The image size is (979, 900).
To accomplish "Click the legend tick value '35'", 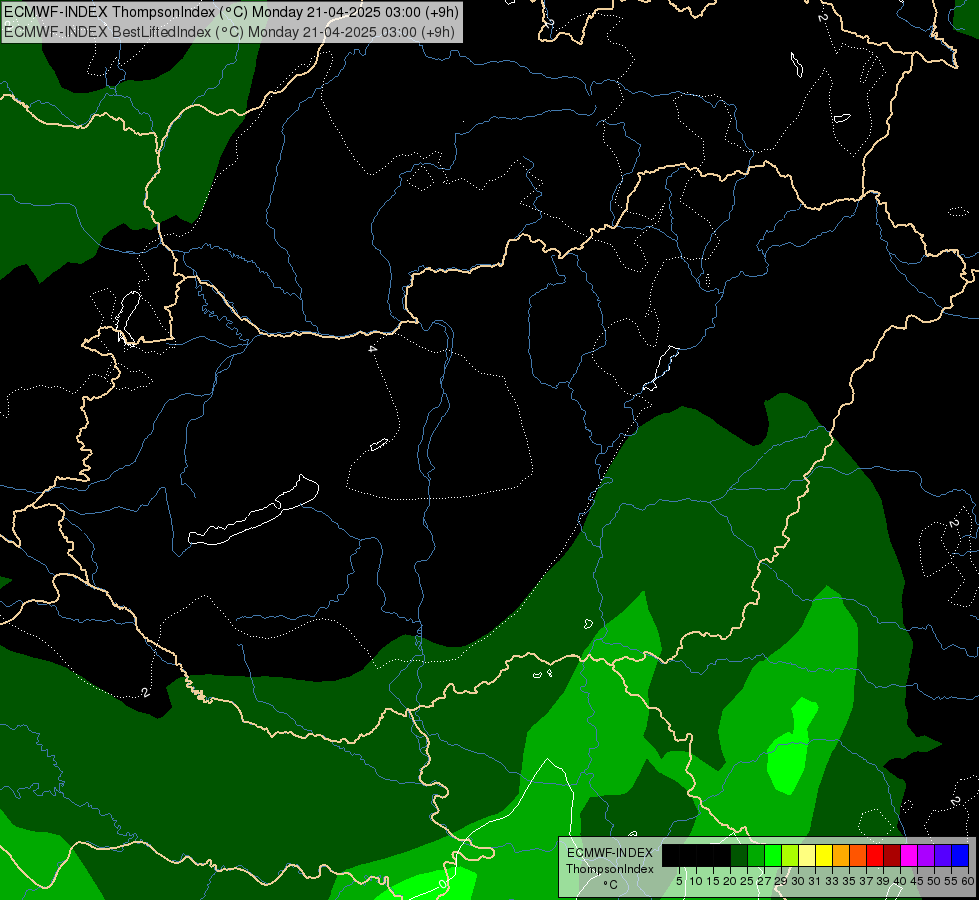I will tap(849, 881).
